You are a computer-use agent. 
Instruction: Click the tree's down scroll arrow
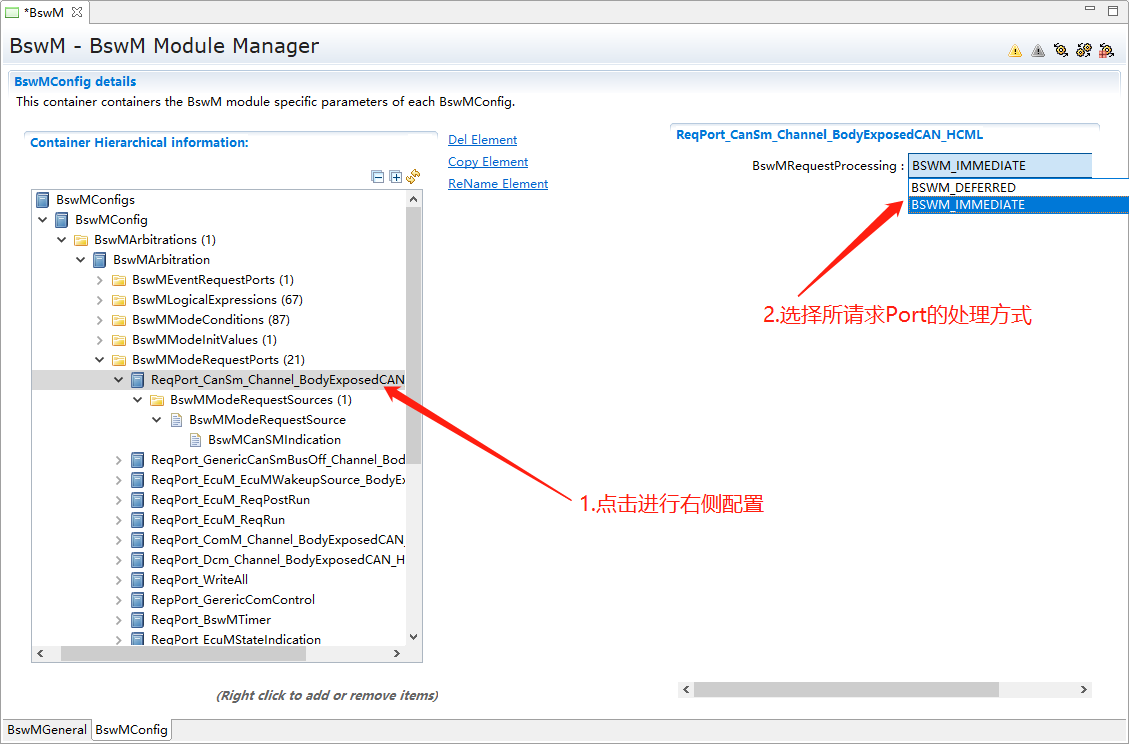pos(414,635)
